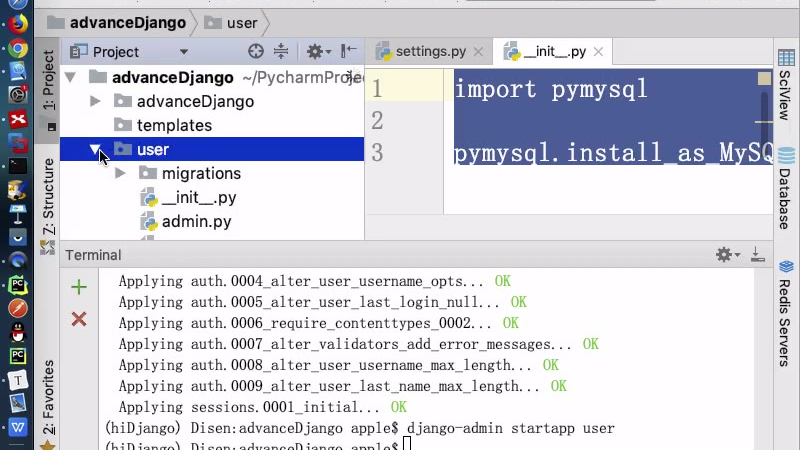
Task: Collapse the user folder tree arrow
Action: click(96, 150)
